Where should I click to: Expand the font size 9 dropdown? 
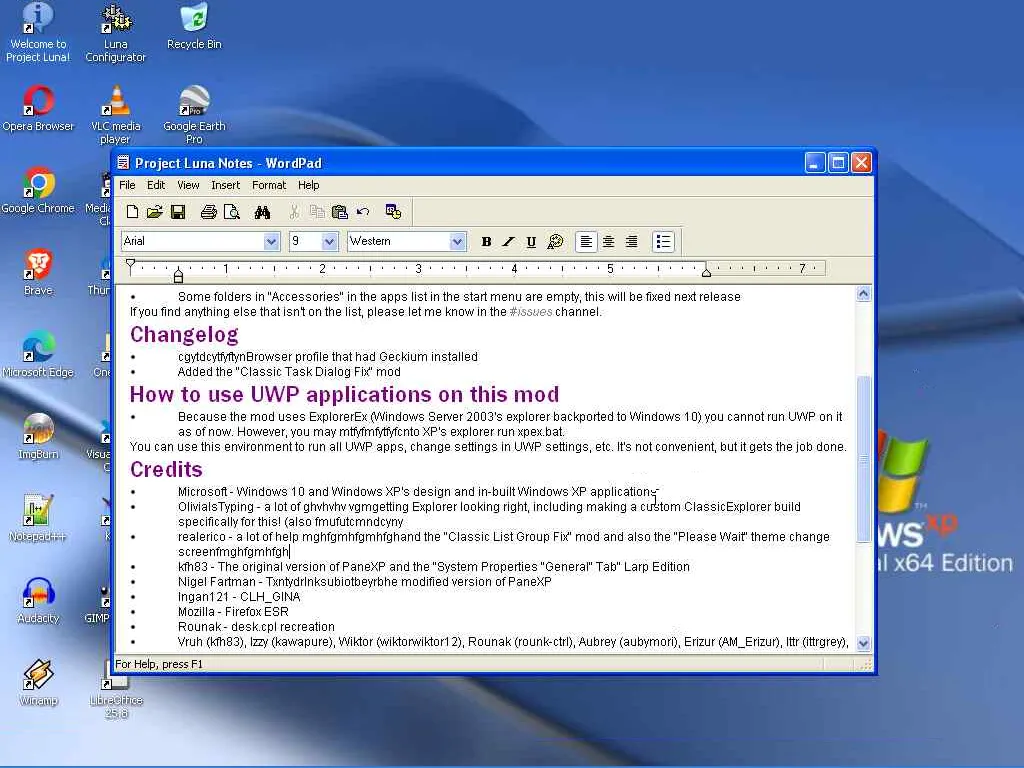tap(330, 242)
